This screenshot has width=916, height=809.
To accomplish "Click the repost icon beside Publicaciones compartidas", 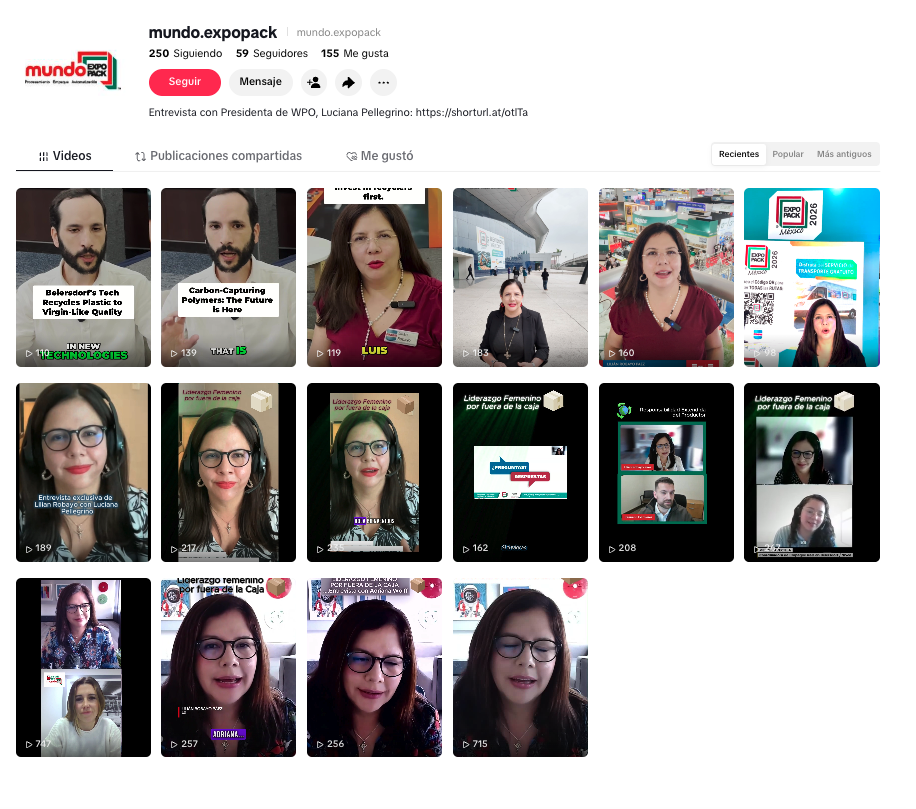I will tap(140, 157).
